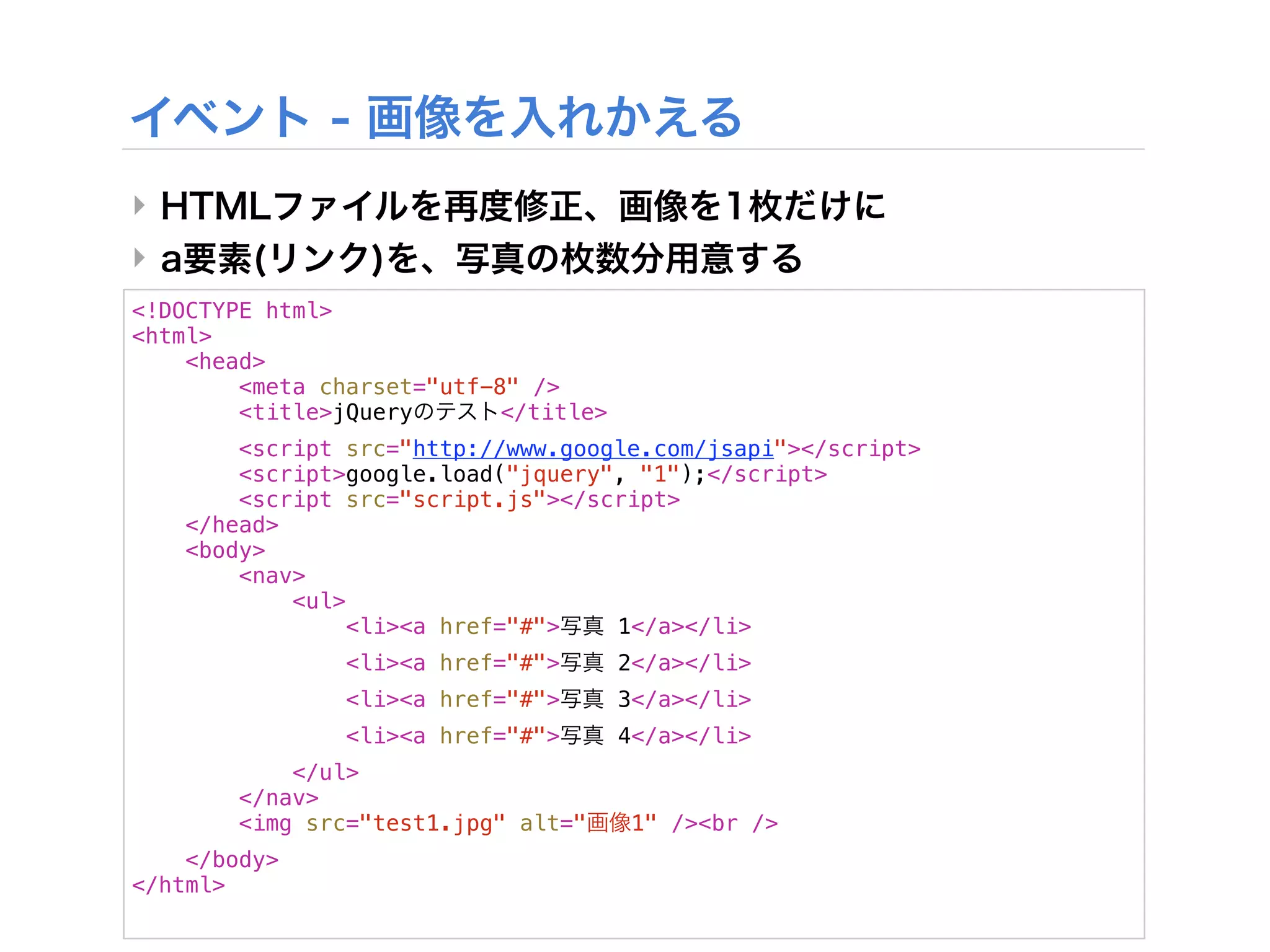Image resolution: width=1270 pixels, height=952 pixels.
Task: Click the list item line 写真 3
Action: tap(548, 700)
